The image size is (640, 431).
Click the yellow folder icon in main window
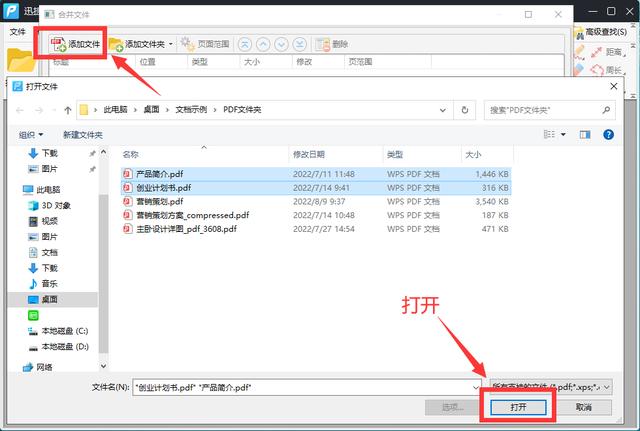pos(19,60)
